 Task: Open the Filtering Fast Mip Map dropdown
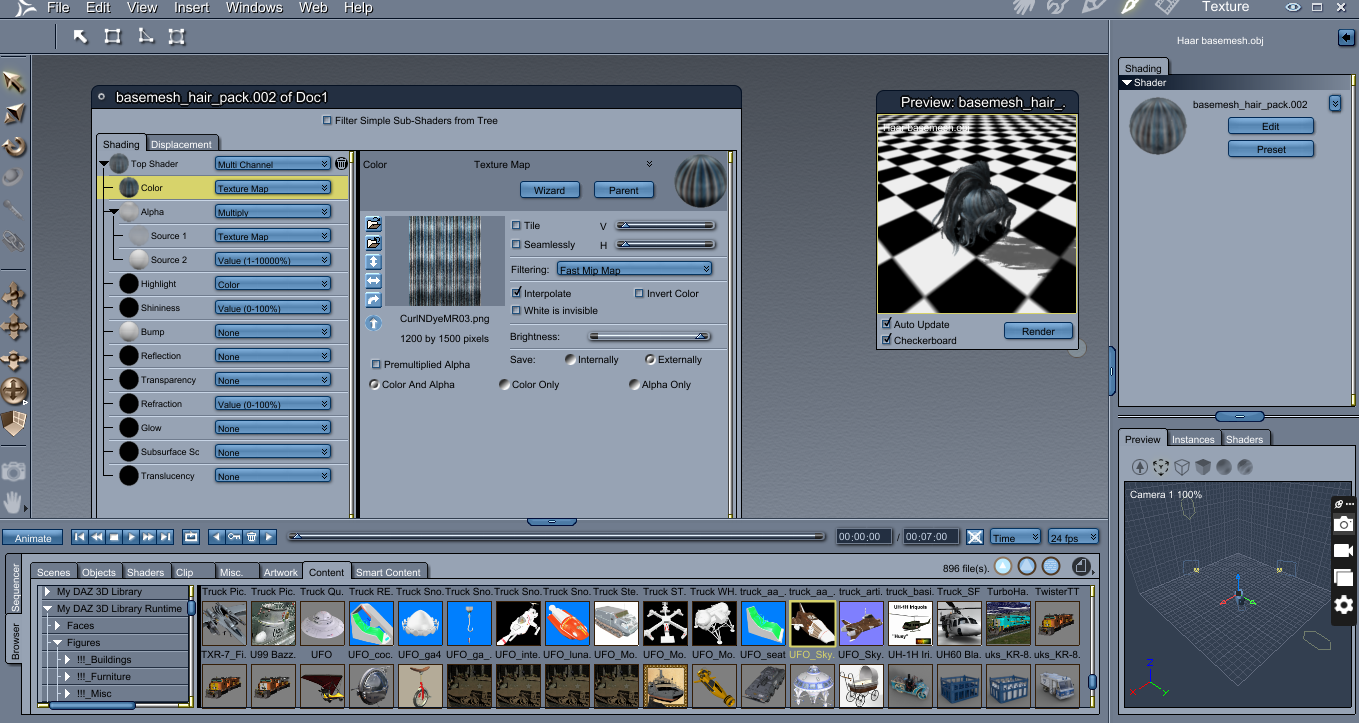click(634, 270)
